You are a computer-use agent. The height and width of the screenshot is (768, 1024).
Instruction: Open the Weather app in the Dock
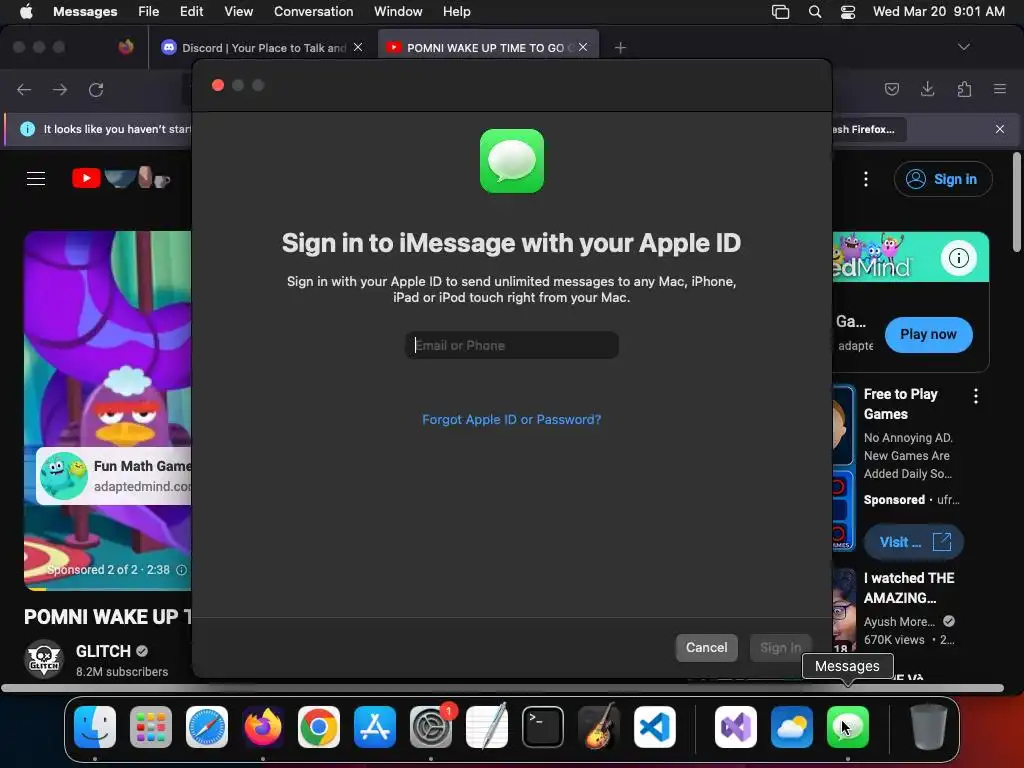pyautogui.click(x=792, y=727)
